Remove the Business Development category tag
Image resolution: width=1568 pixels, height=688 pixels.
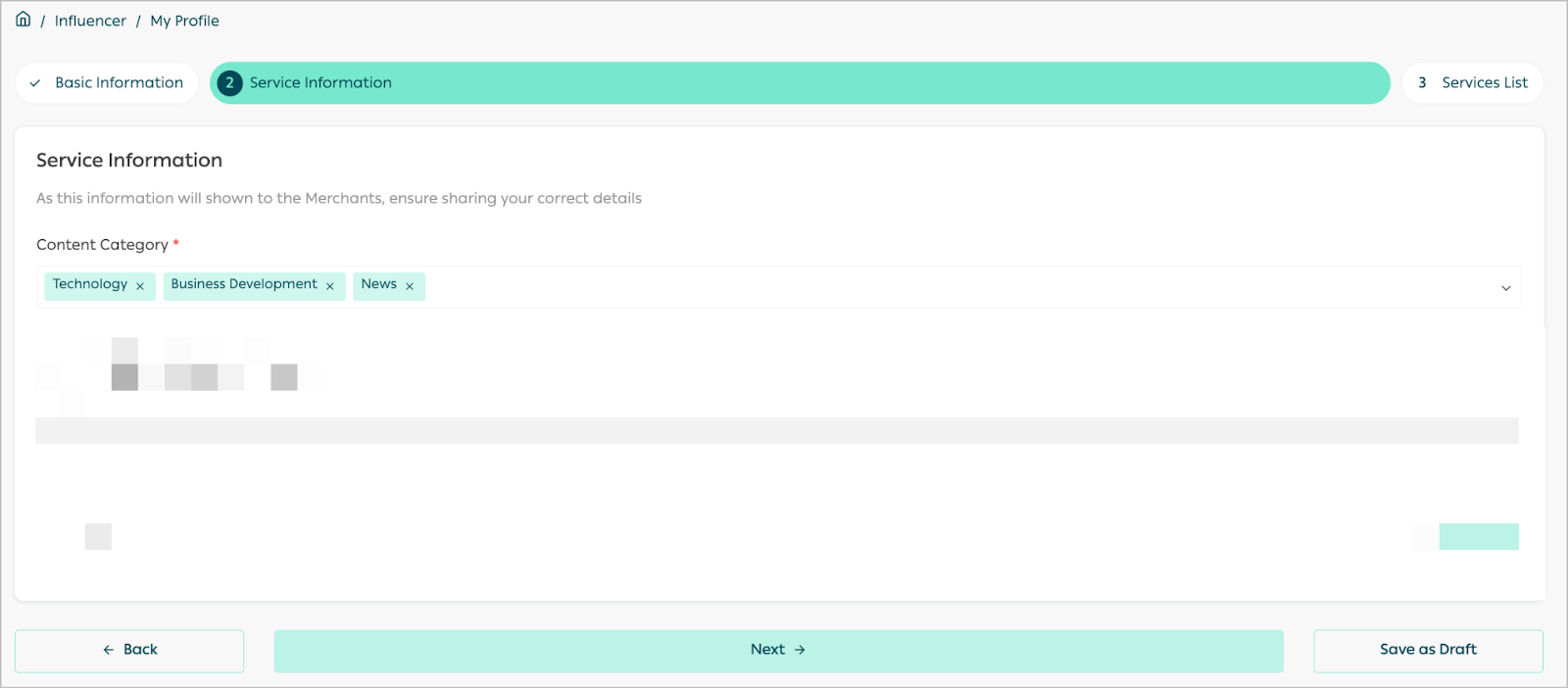pos(330,286)
